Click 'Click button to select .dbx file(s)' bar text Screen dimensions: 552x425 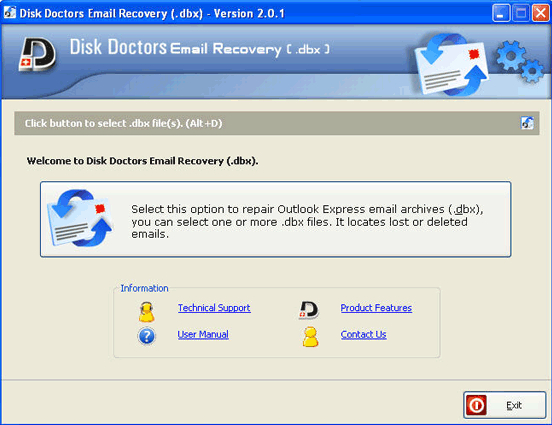point(123,124)
